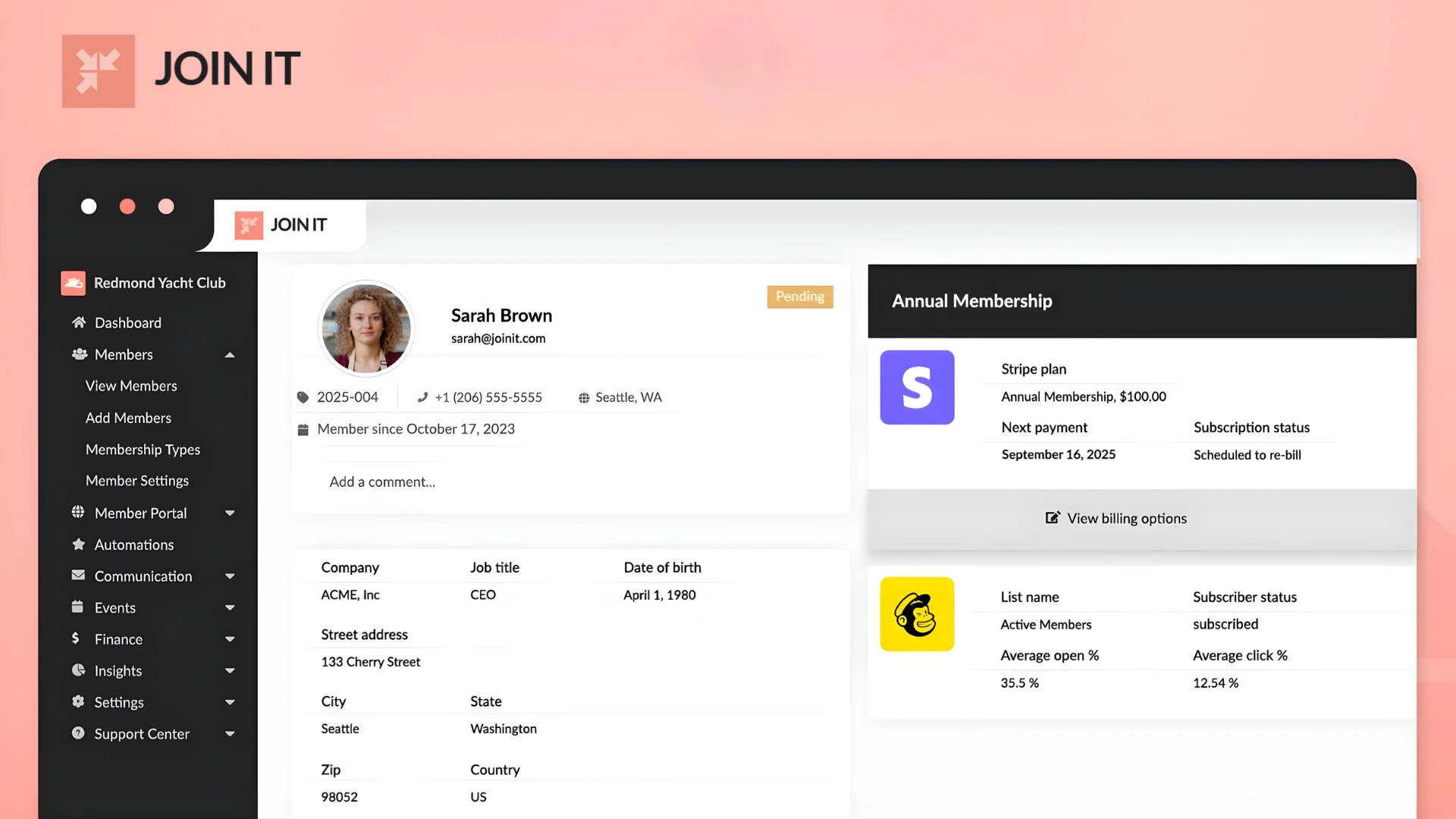Click the Redmond Yacht Club logo icon

click(x=74, y=283)
